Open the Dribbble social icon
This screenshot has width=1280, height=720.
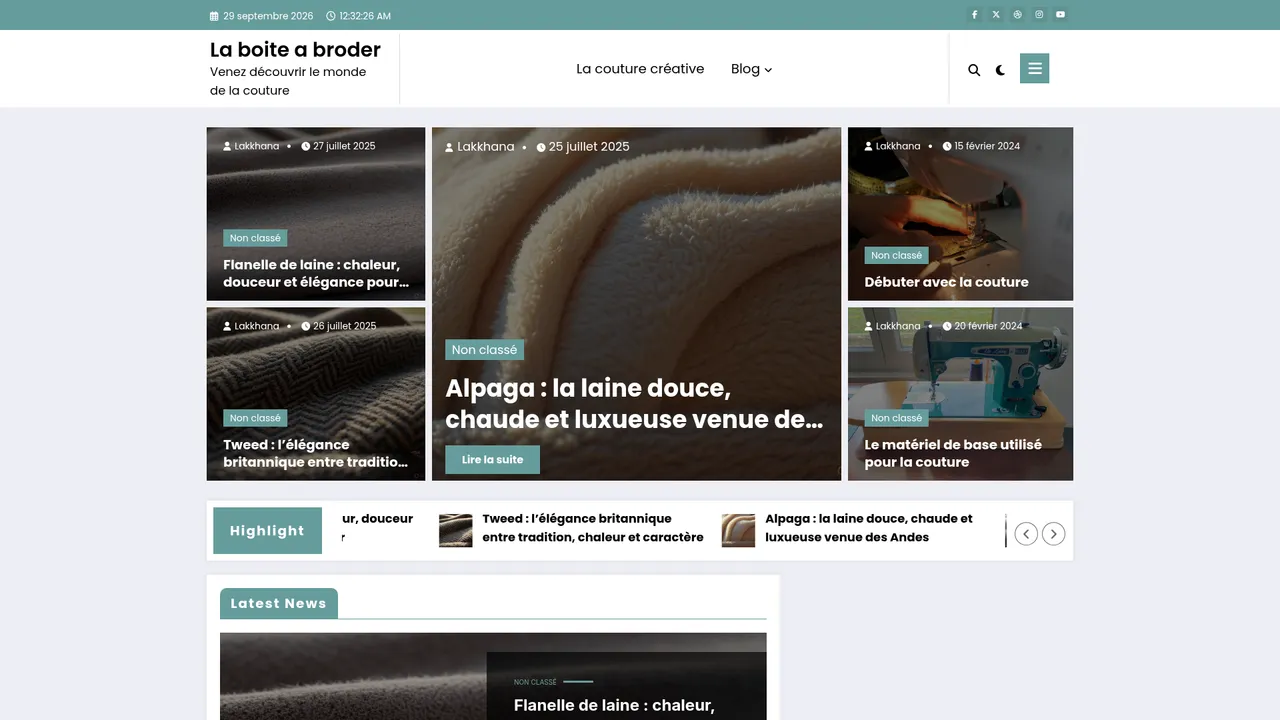(x=1018, y=15)
